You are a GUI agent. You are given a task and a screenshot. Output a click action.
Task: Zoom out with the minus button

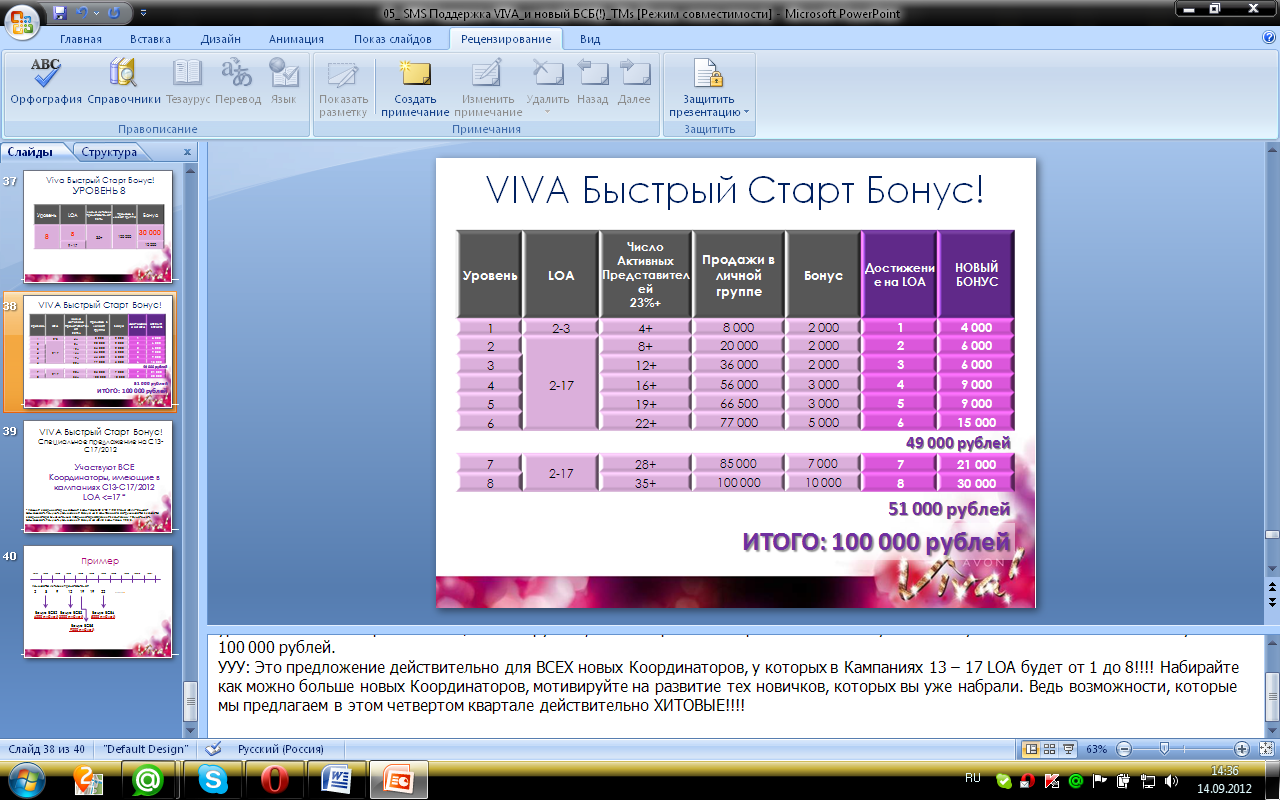1124,749
